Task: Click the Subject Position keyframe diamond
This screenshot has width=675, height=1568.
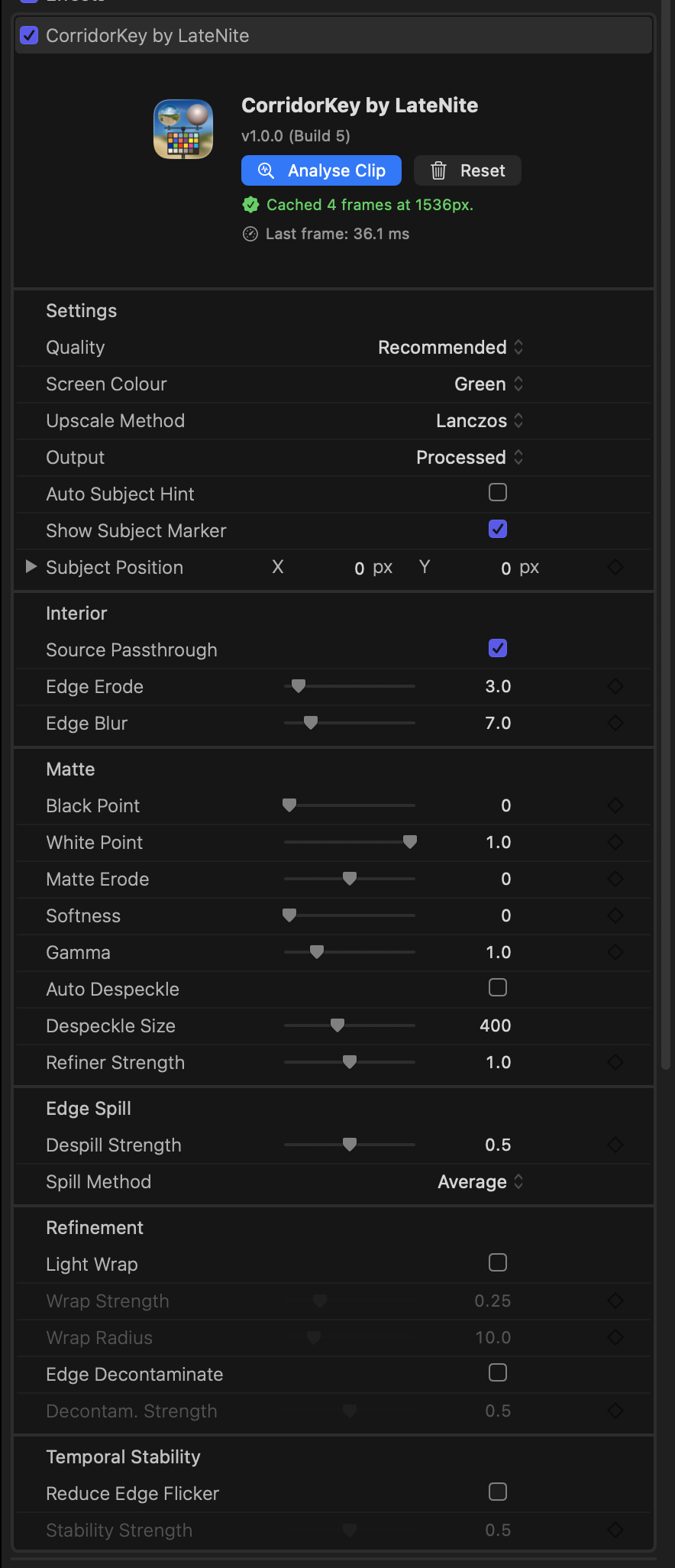Action: pos(615,568)
